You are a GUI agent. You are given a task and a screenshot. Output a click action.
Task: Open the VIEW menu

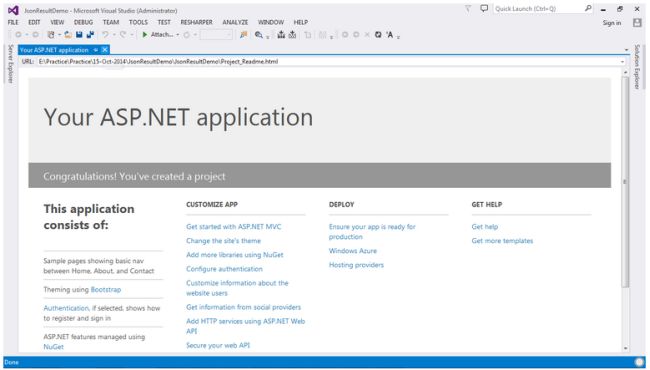pyautogui.click(x=57, y=22)
